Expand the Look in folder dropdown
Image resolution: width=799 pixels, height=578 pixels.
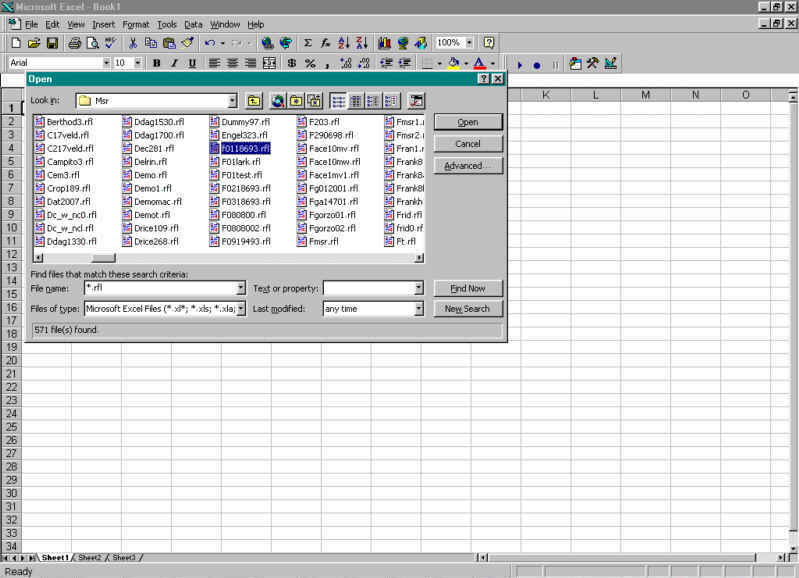(x=232, y=101)
